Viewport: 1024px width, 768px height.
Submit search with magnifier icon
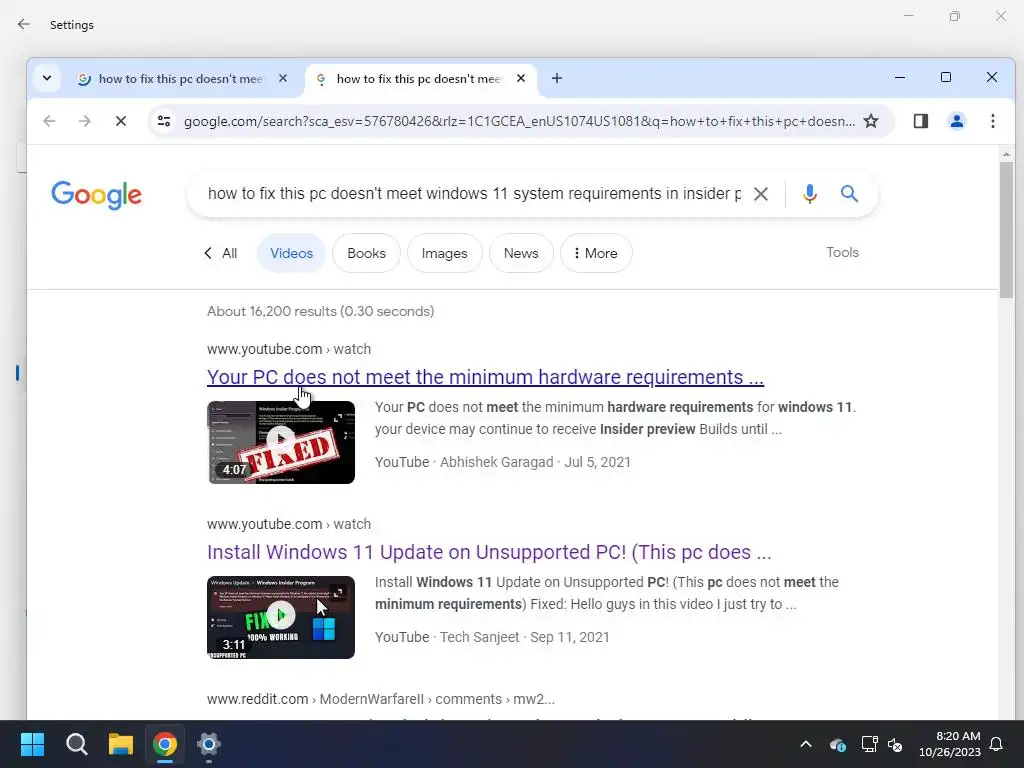click(x=849, y=193)
